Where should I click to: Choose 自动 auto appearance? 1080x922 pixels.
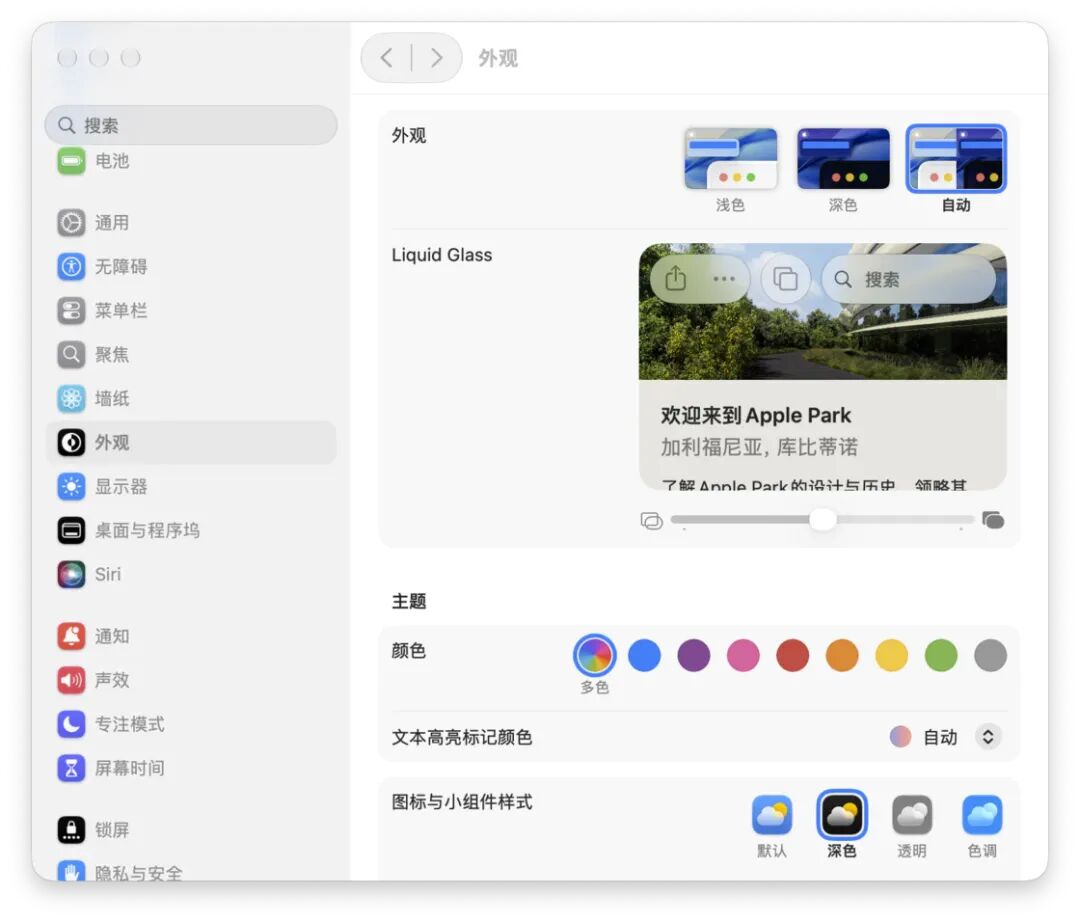coord(956,159)
